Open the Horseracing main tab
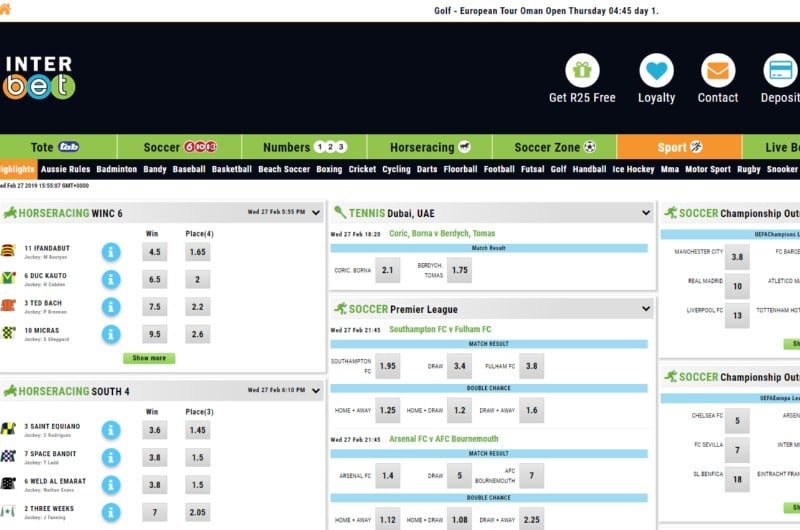Viewport: 800px width, 530px height. [429, 147]
